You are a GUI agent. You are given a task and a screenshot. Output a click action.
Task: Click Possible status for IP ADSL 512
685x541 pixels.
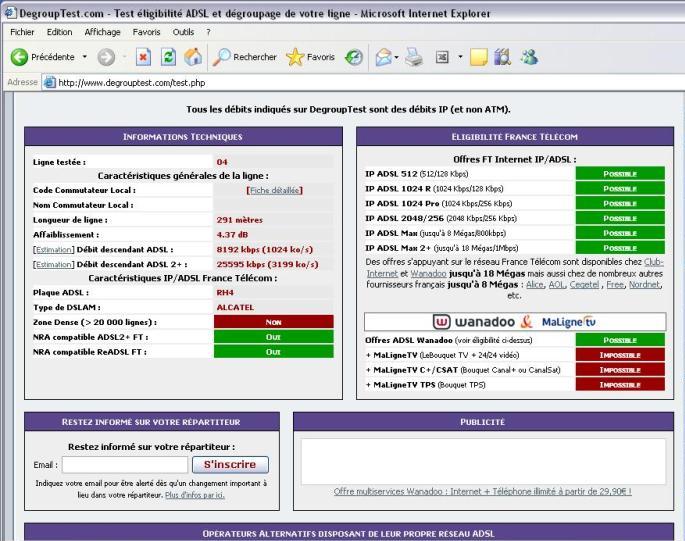coord(620,174)
